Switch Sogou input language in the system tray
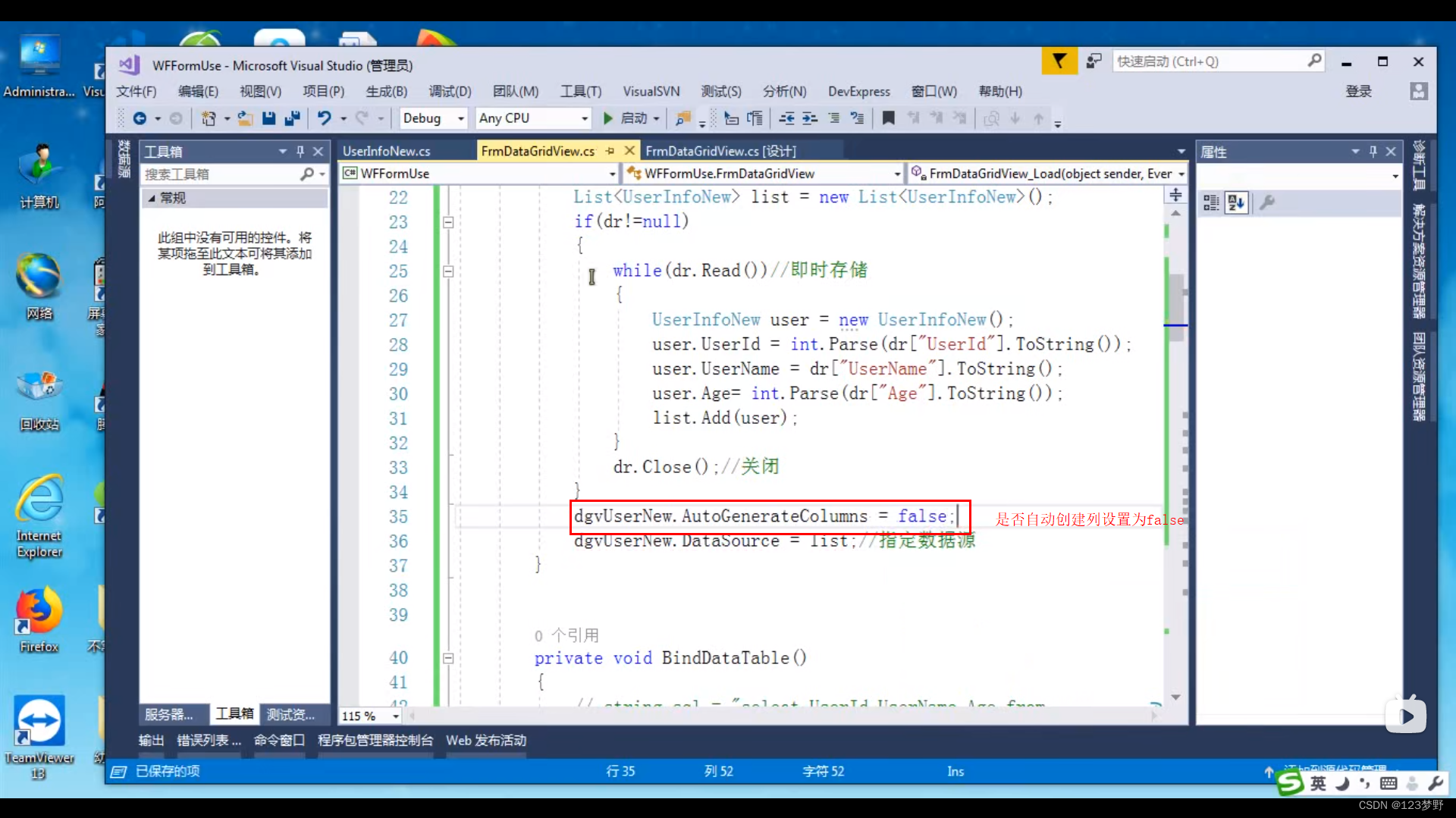 1318,783
